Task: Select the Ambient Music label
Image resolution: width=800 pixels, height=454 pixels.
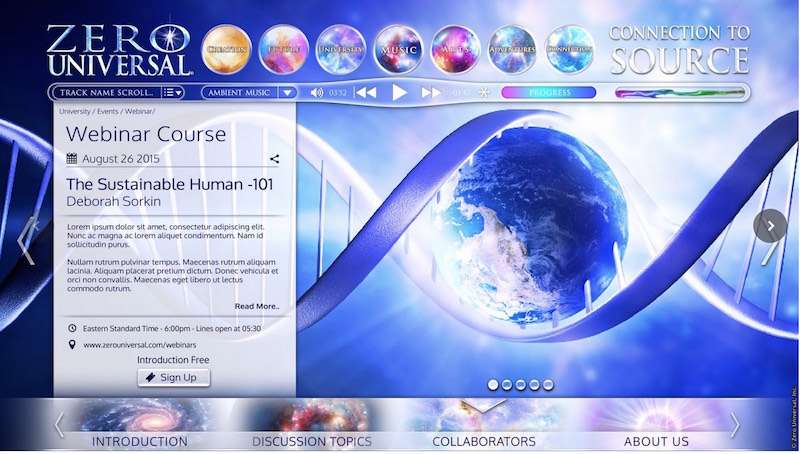Action: click(x=239, y=92)
